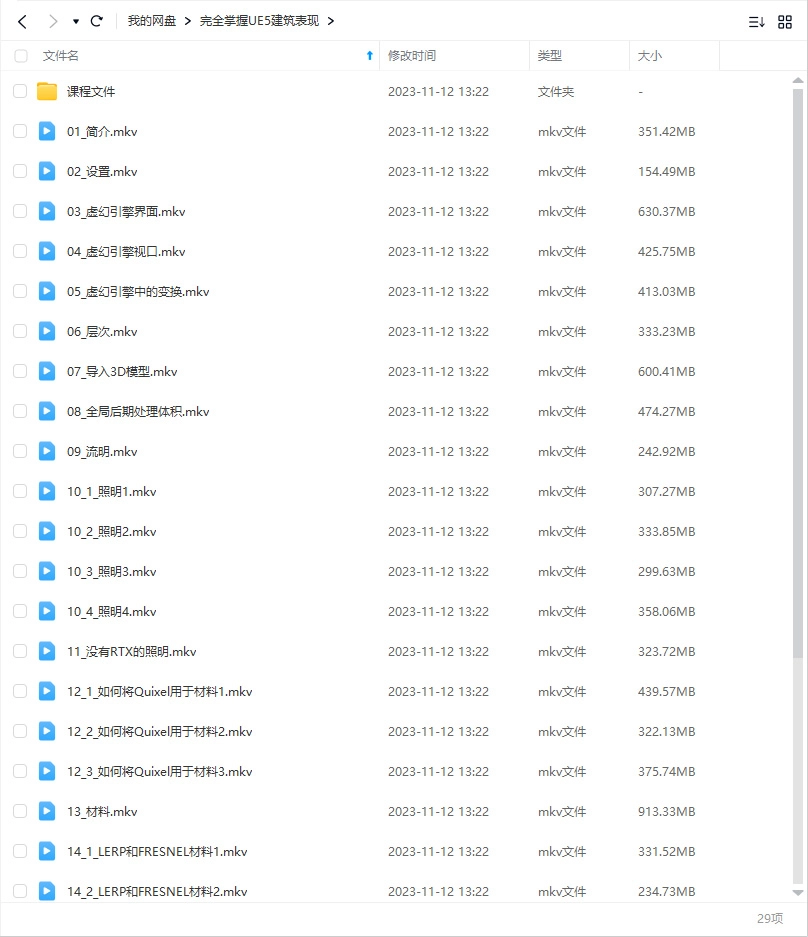Click the video icon for 13_材料.mkv
The image size is (808, 937).
click(x=47, y=811)
